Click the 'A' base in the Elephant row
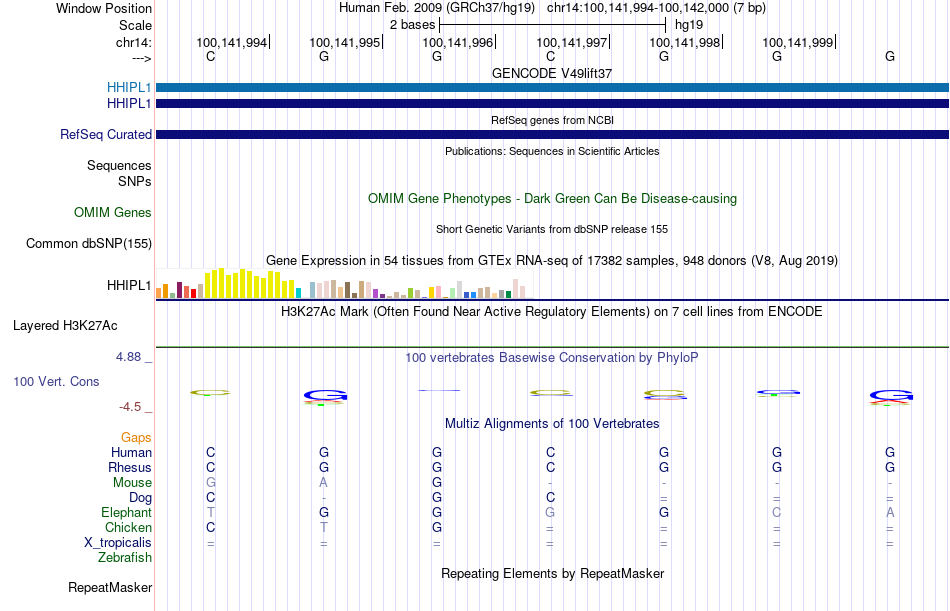 (x=890, y=513)
